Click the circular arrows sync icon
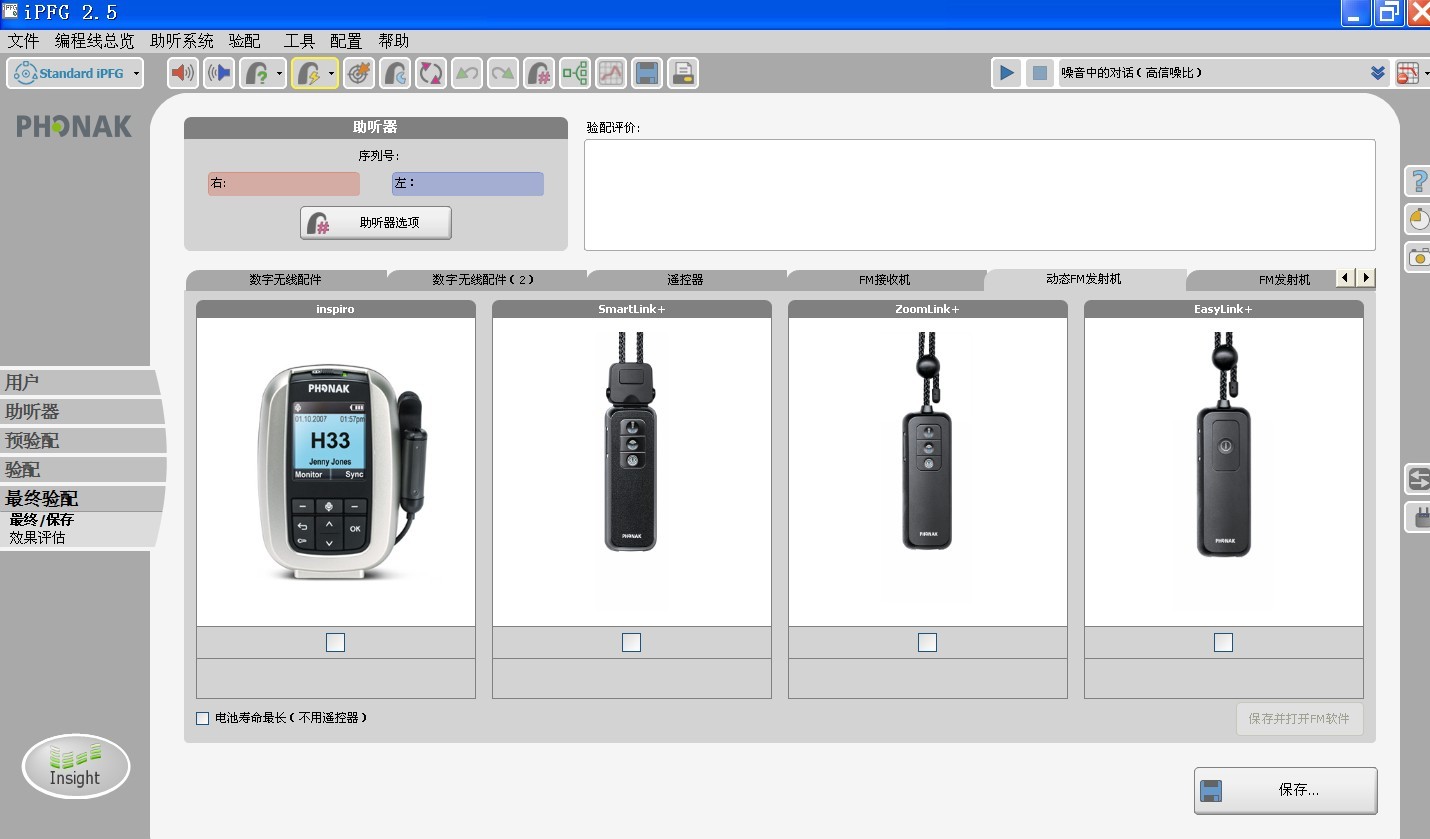The height and width of the screenshot is (839, 1430). coord(431,73)
